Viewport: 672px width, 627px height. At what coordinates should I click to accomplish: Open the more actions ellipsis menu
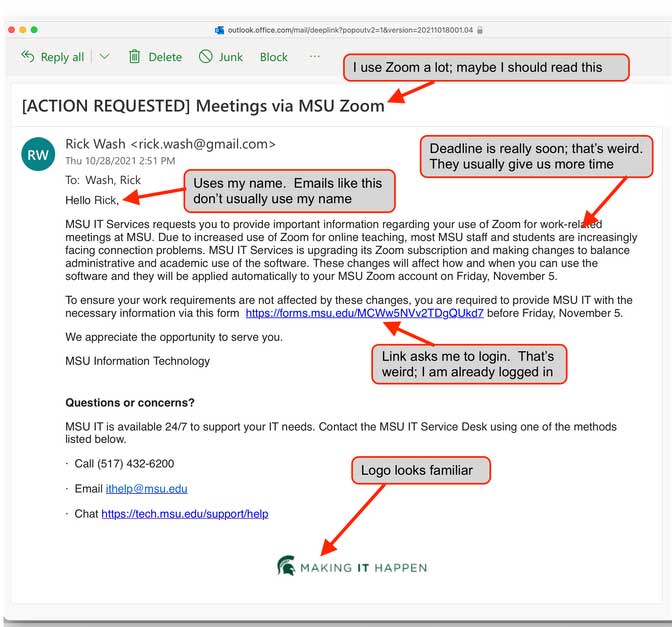(x=315, y=57)
